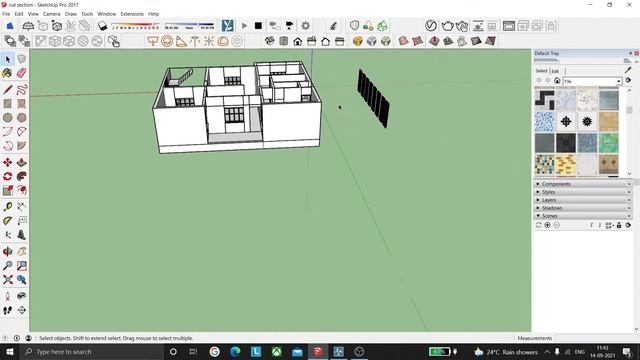Open the materials Details arrow menu
This screenshot has width=640, height=360.
pyautogui.click(x=628, y=80)
